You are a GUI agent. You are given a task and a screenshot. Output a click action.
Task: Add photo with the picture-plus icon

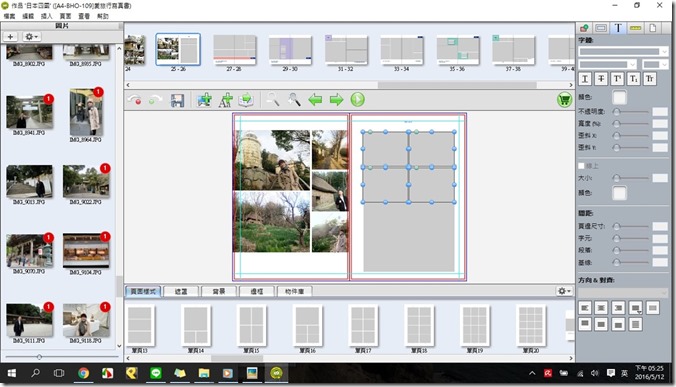[x=204, y=100]
